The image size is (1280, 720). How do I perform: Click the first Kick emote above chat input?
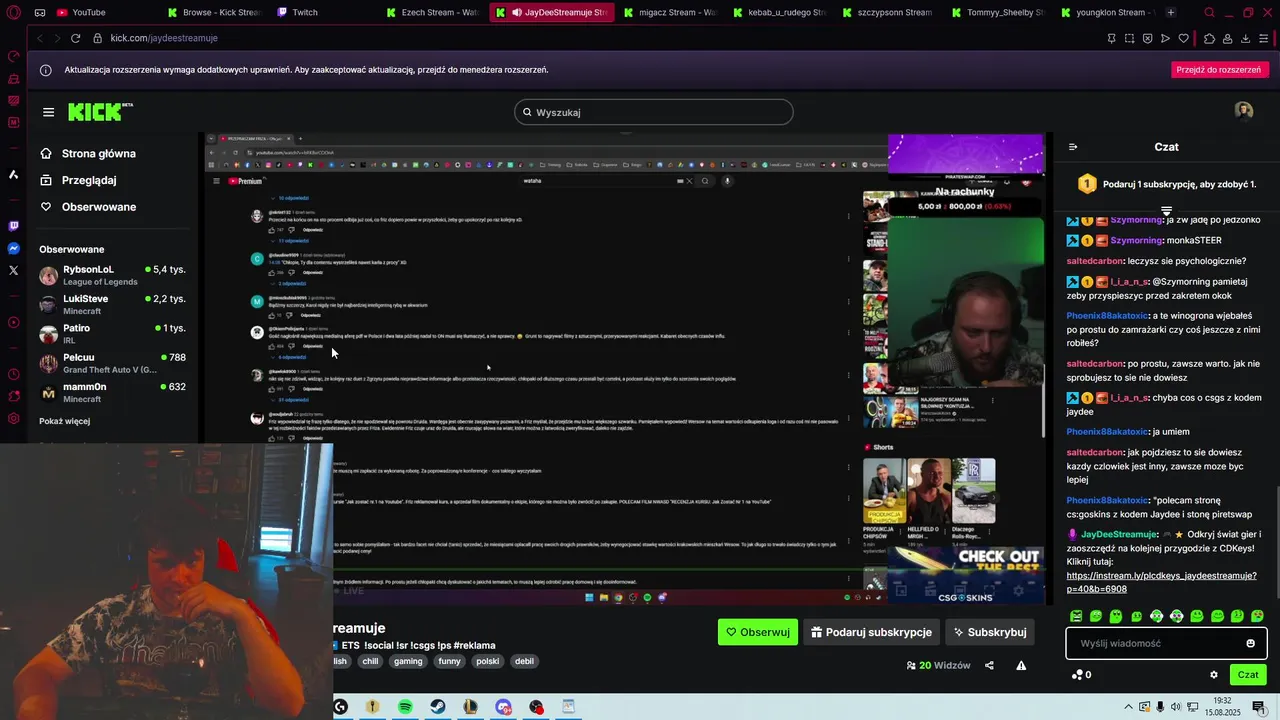coord(1076,616)
